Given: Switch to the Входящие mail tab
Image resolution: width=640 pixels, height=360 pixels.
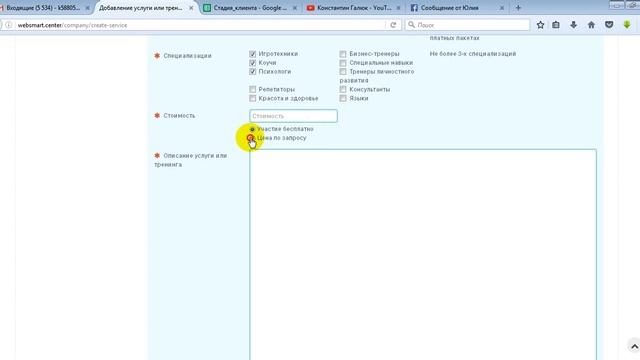Looking at the screenshot, I should point(44,8).
